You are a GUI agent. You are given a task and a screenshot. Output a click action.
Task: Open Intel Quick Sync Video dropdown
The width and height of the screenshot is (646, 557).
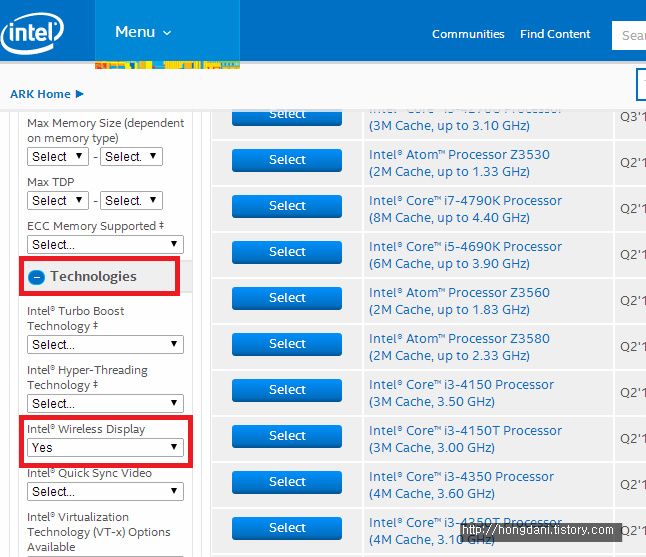105,491
